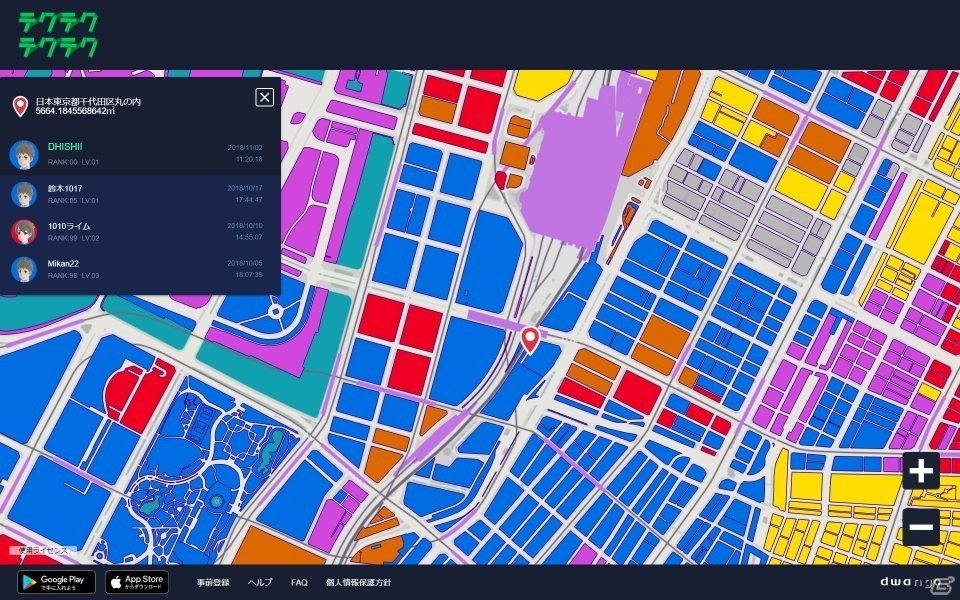Click 鈴木1017's avatar icon

click(24, 193)
